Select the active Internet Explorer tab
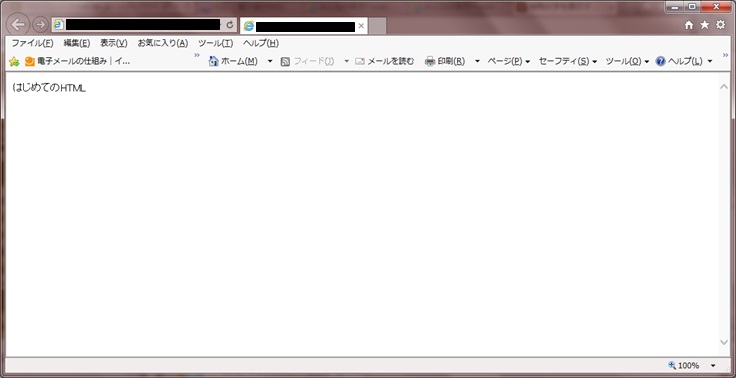 point(304,26)
